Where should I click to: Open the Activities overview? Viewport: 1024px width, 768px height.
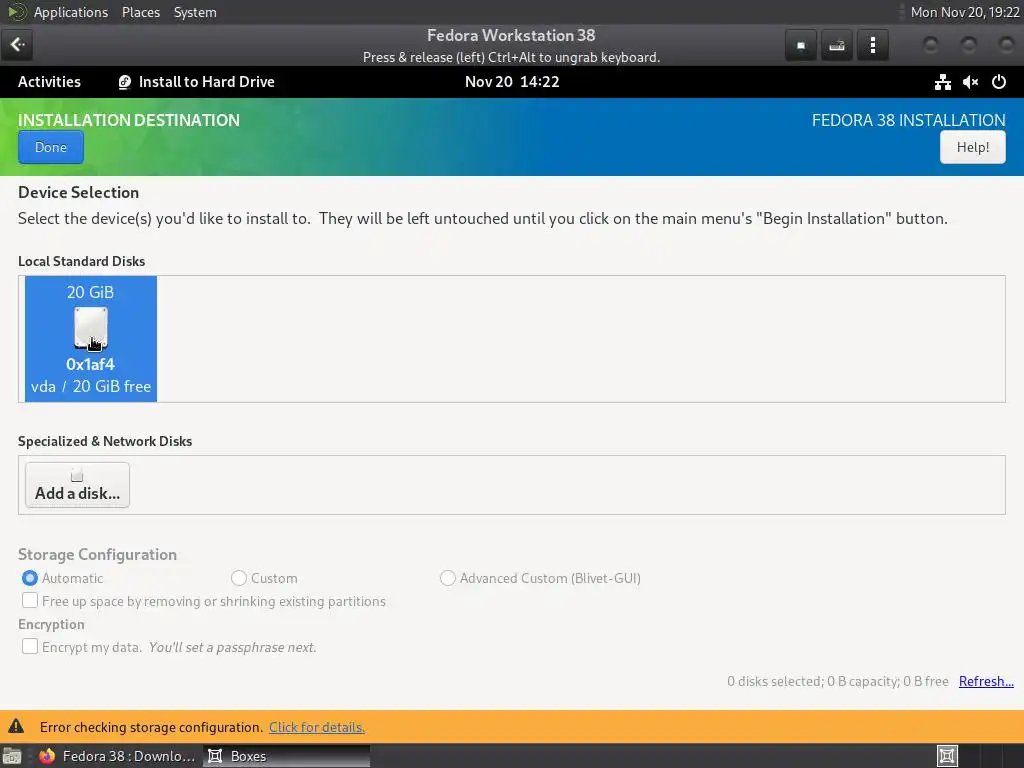click(49, 82)
